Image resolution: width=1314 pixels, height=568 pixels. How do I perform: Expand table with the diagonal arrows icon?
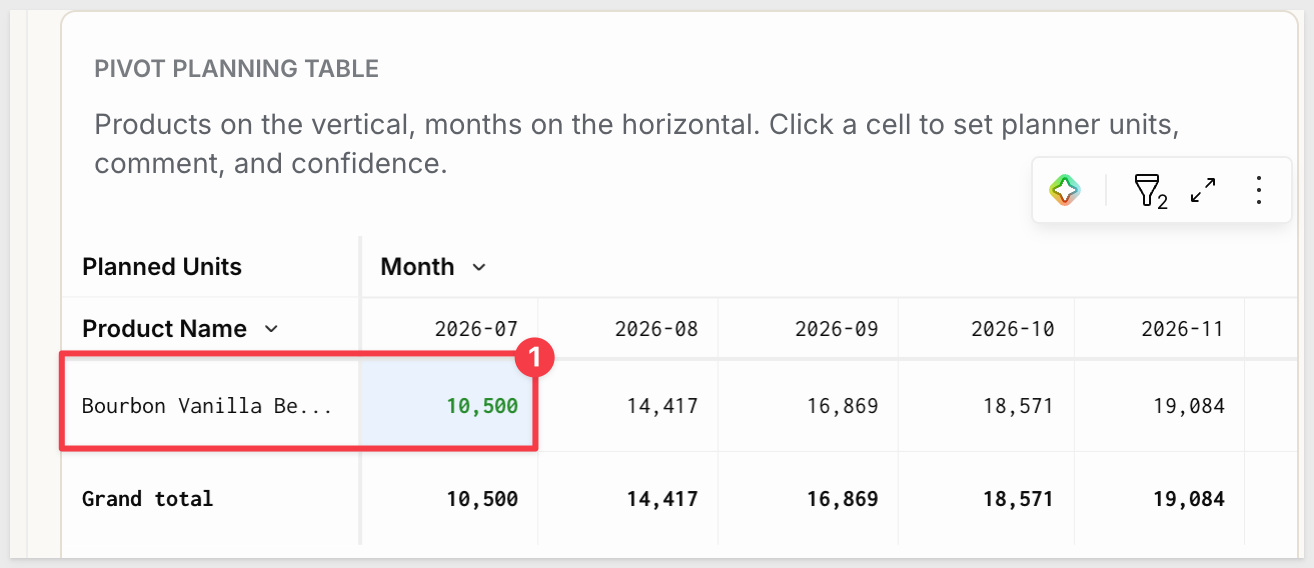(x=1203, y=190)
